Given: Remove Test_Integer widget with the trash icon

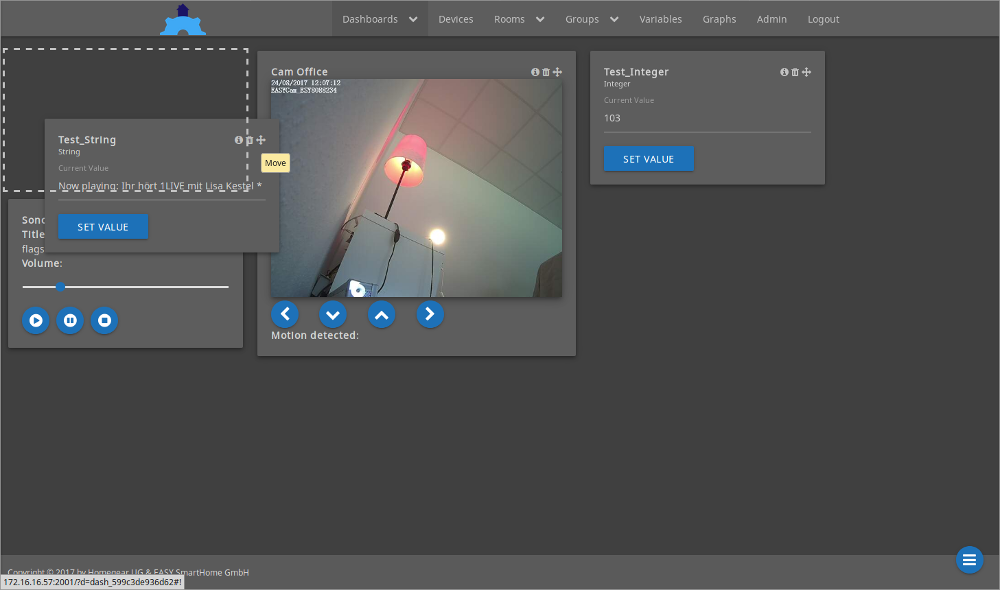Looking at the screenshot, I should click(x=795, y=72).
